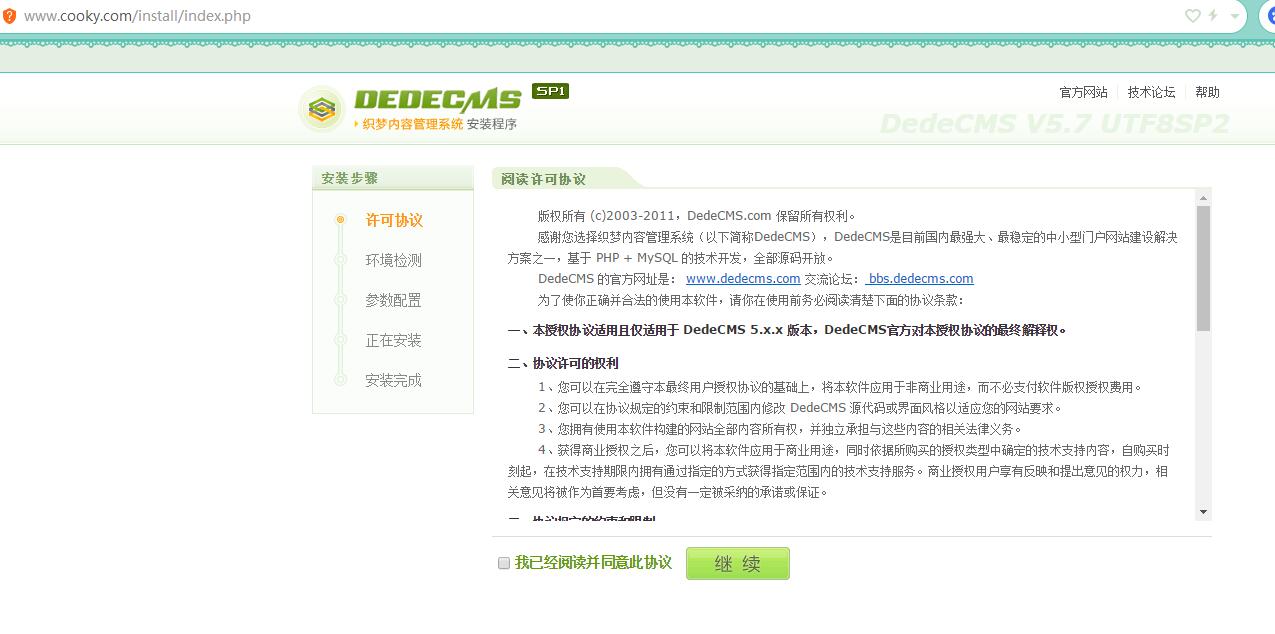Select the 参数配置 install step

(x=394, y=300)
